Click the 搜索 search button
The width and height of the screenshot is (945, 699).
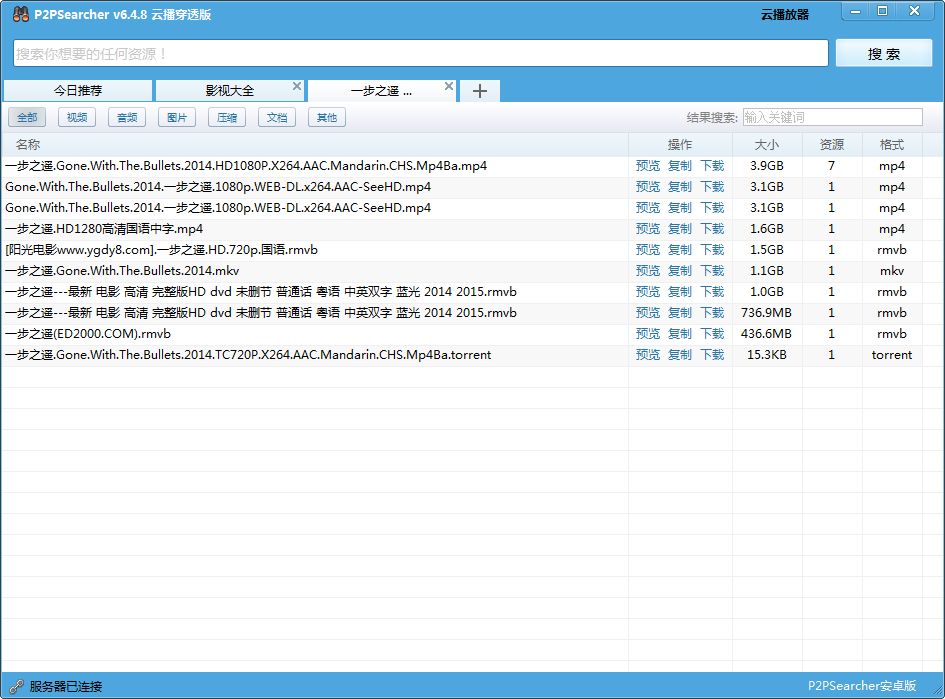[x=884, y=54]
